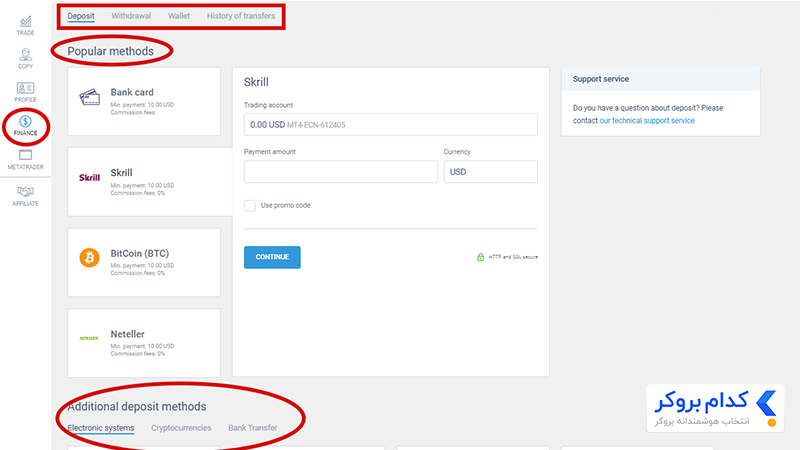Go to Profile in the sidebar
The image size is (800, 450).
[25, 92]
